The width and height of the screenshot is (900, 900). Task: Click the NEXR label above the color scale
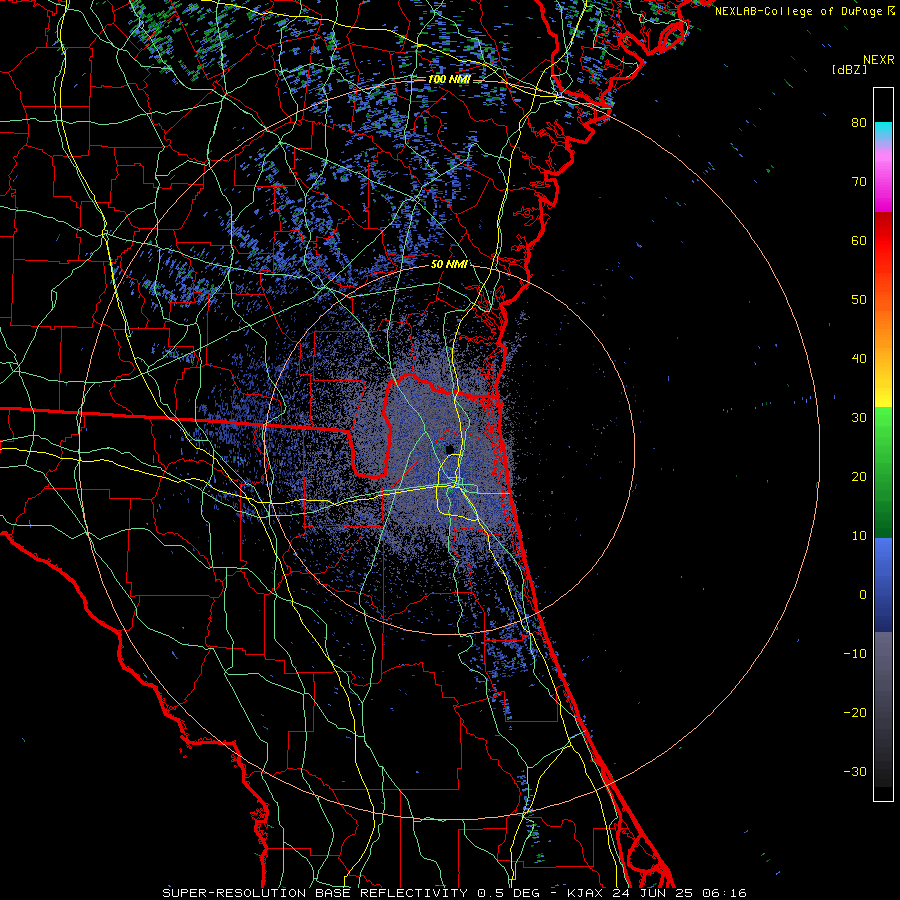pos(878,60)
